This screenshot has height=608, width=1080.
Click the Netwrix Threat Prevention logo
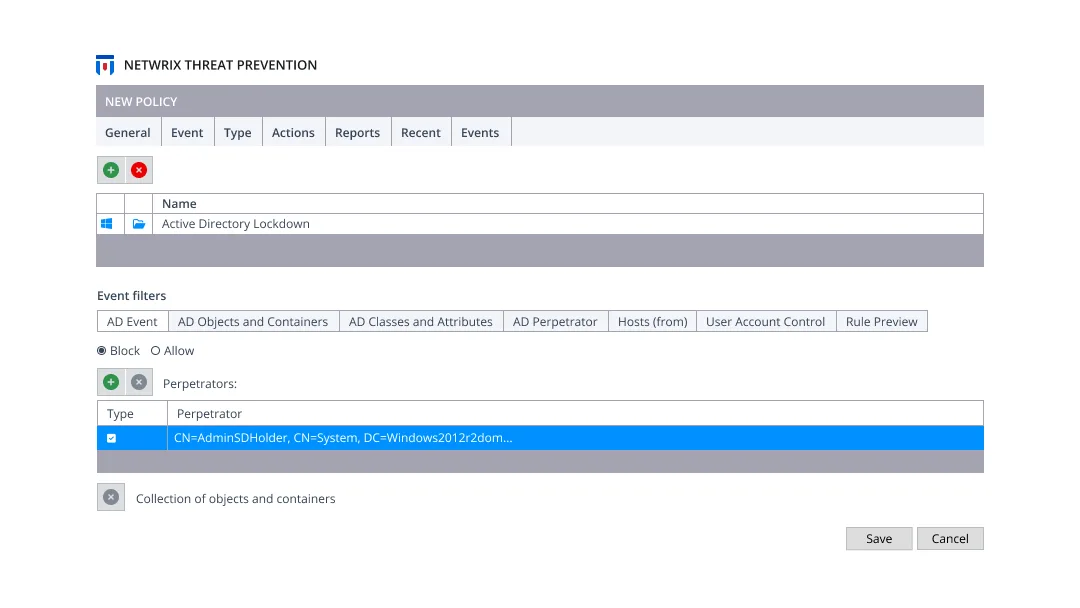[x=105, y=65]
